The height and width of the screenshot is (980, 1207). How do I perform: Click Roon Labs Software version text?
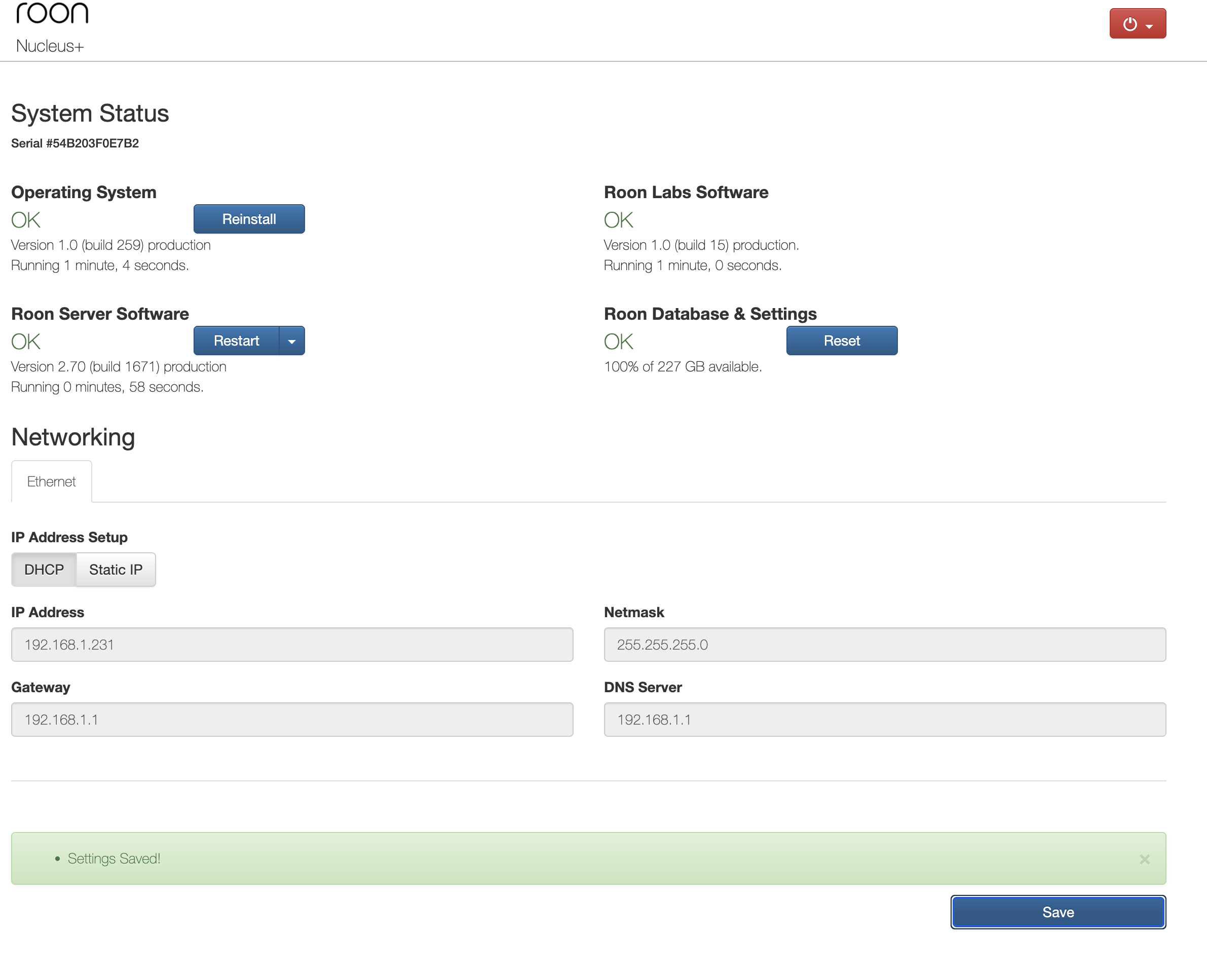(x=701, y=245)
